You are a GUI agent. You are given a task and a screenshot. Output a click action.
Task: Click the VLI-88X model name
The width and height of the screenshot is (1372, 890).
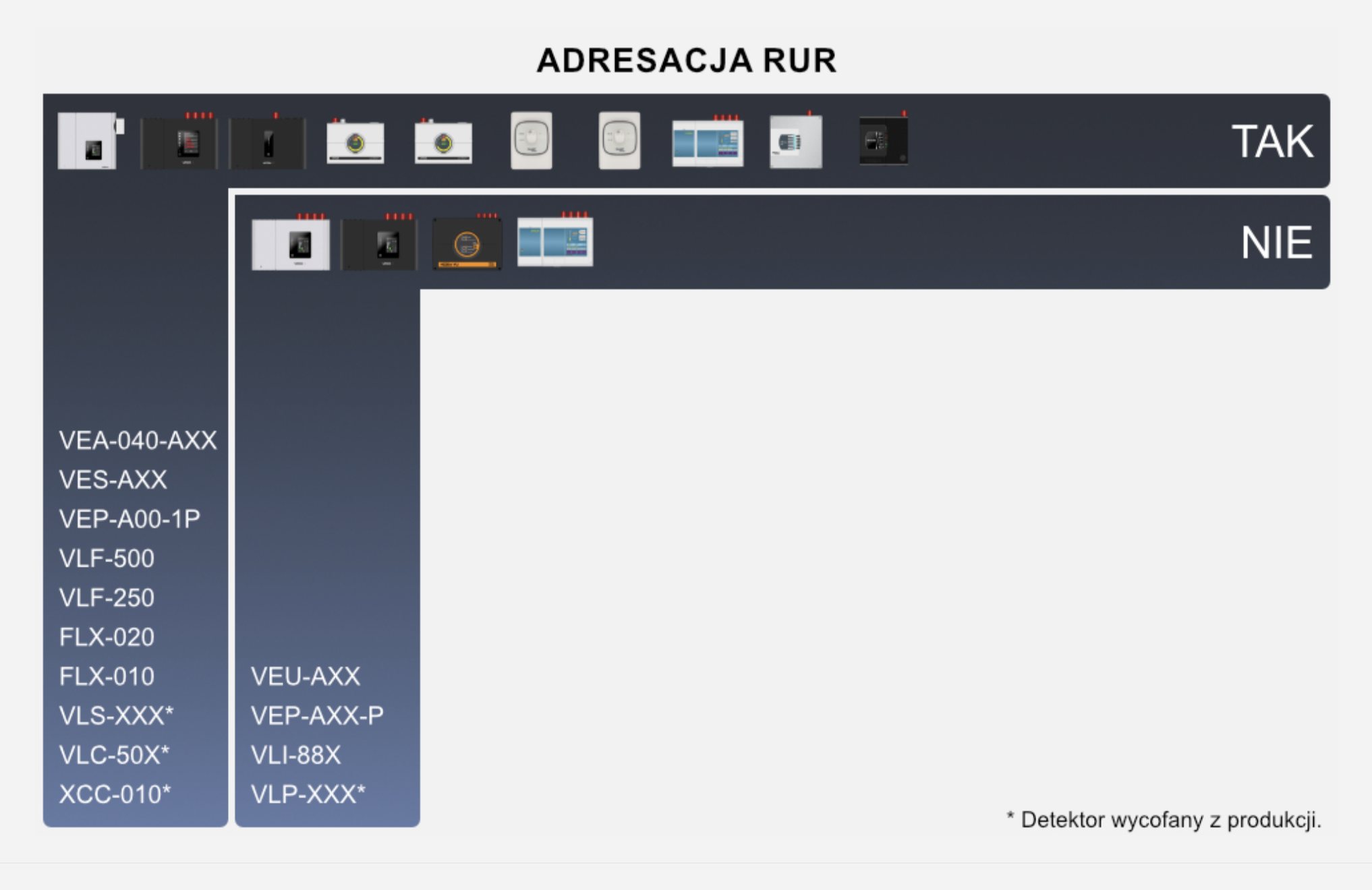tap(295, 755)
